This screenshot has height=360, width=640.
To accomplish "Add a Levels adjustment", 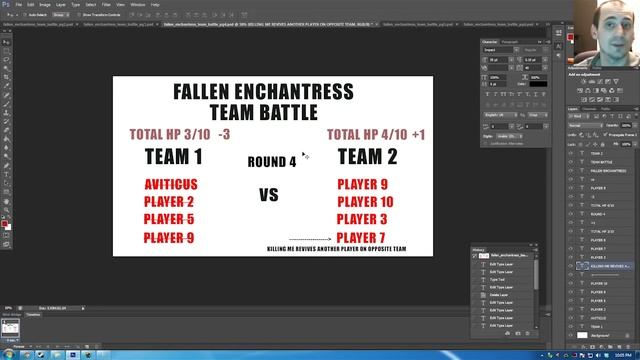I will click(x=592, y=82).
